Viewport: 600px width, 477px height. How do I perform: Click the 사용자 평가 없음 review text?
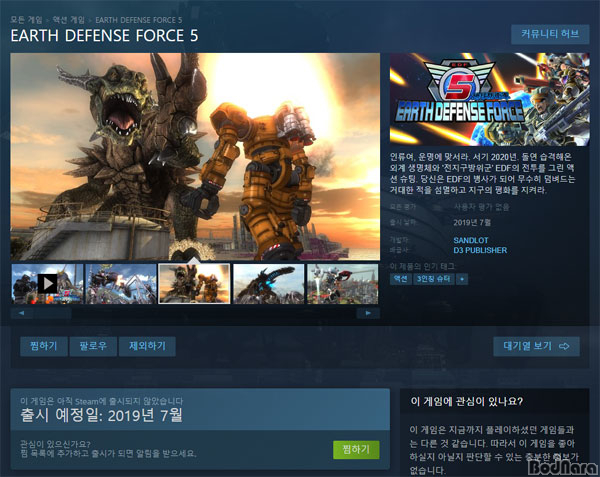click(481, 207)
